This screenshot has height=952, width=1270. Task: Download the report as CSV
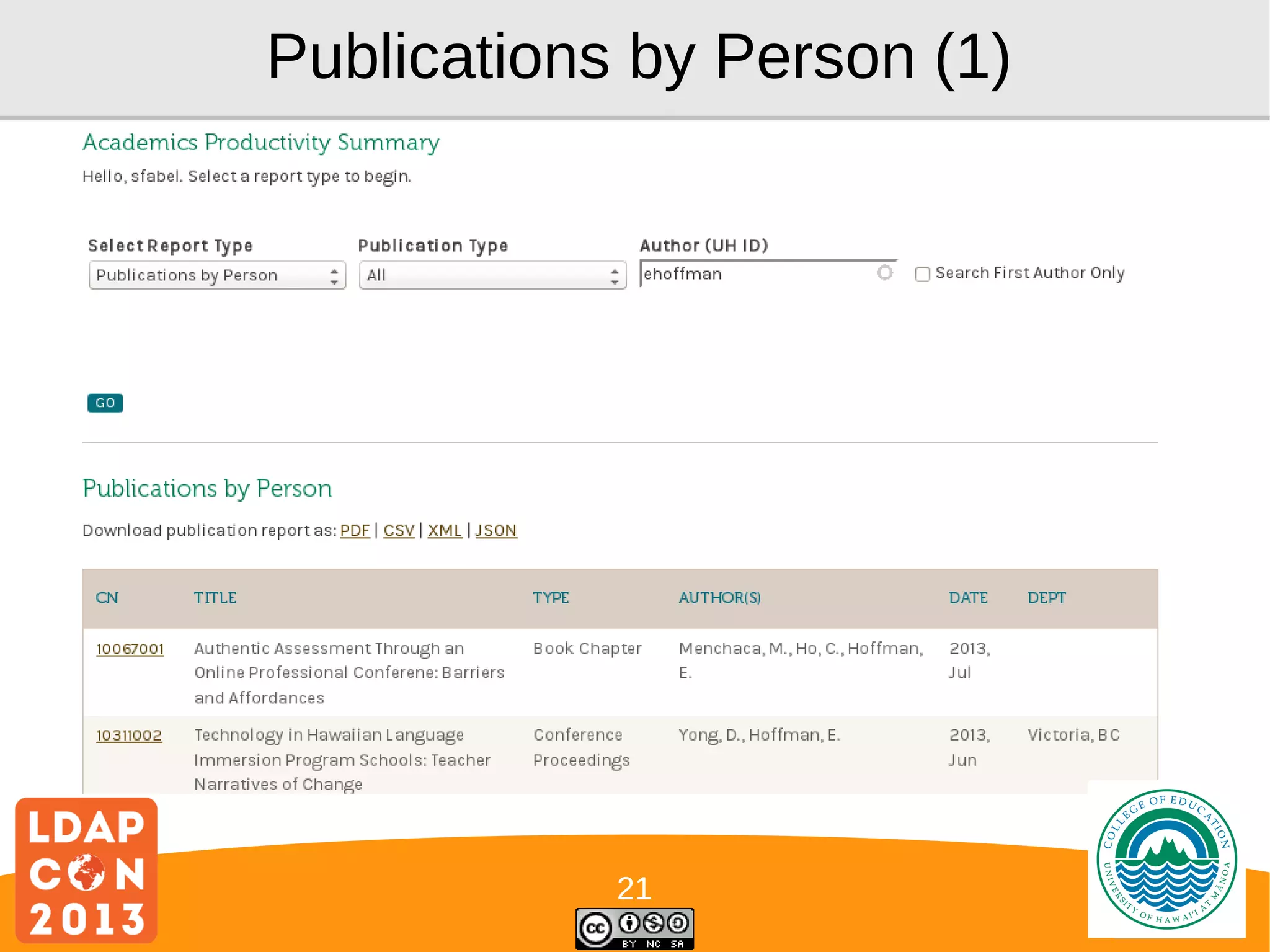pyautogui.click(x=399, y=531)
